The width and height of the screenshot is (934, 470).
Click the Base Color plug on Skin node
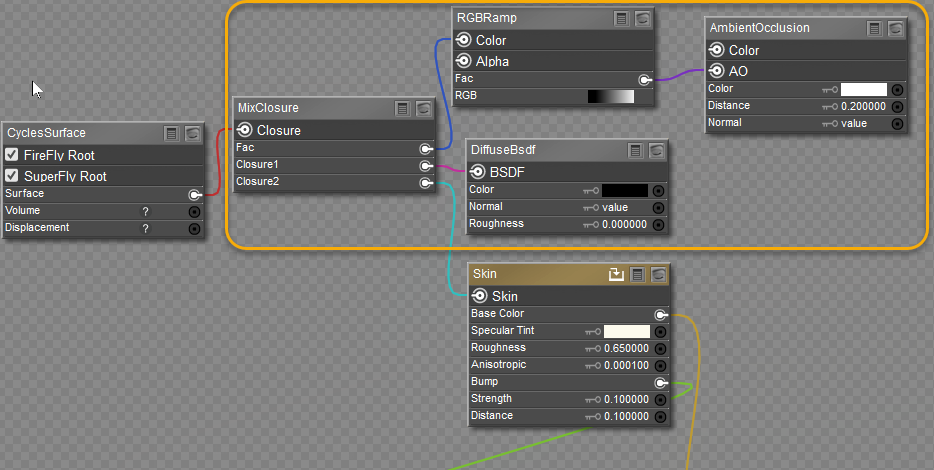[x=660, y=315]
